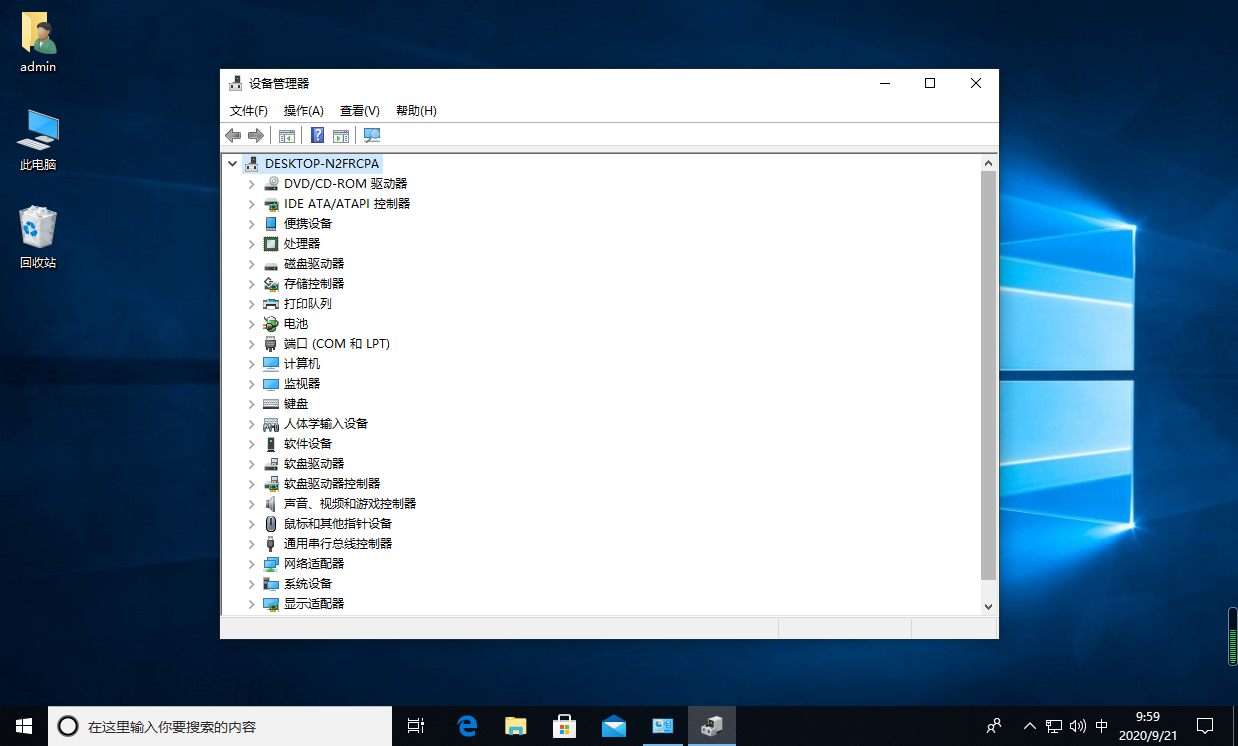Click the taskbar search box
The width and height of the screenshot is (1238, 746).
pyautogui.click(x=220, y=727)
